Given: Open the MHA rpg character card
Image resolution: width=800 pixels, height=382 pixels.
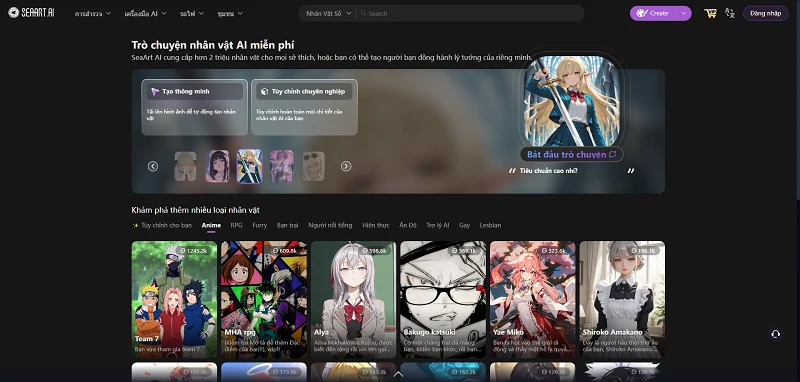Looking at the screenshot, I should 264,299.
